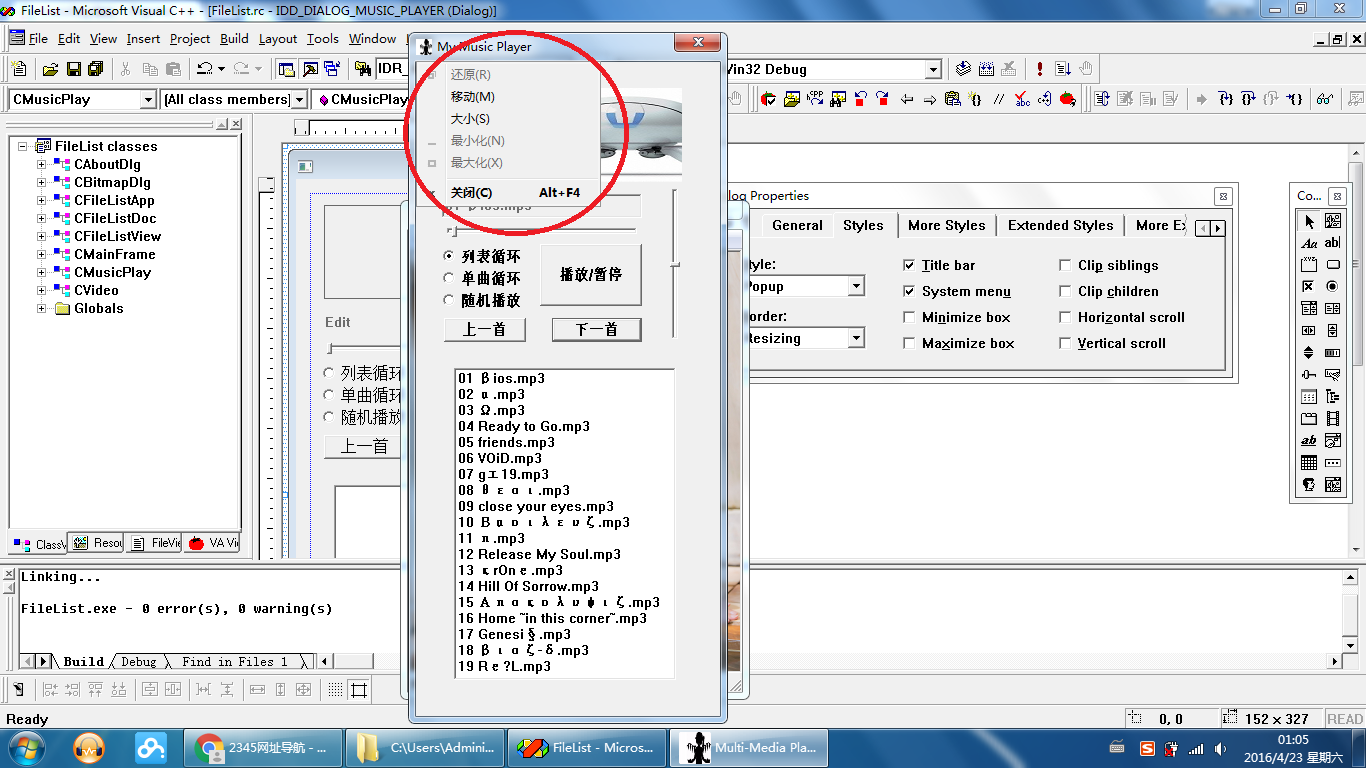Switch to More Styles tab

[946, 225]
